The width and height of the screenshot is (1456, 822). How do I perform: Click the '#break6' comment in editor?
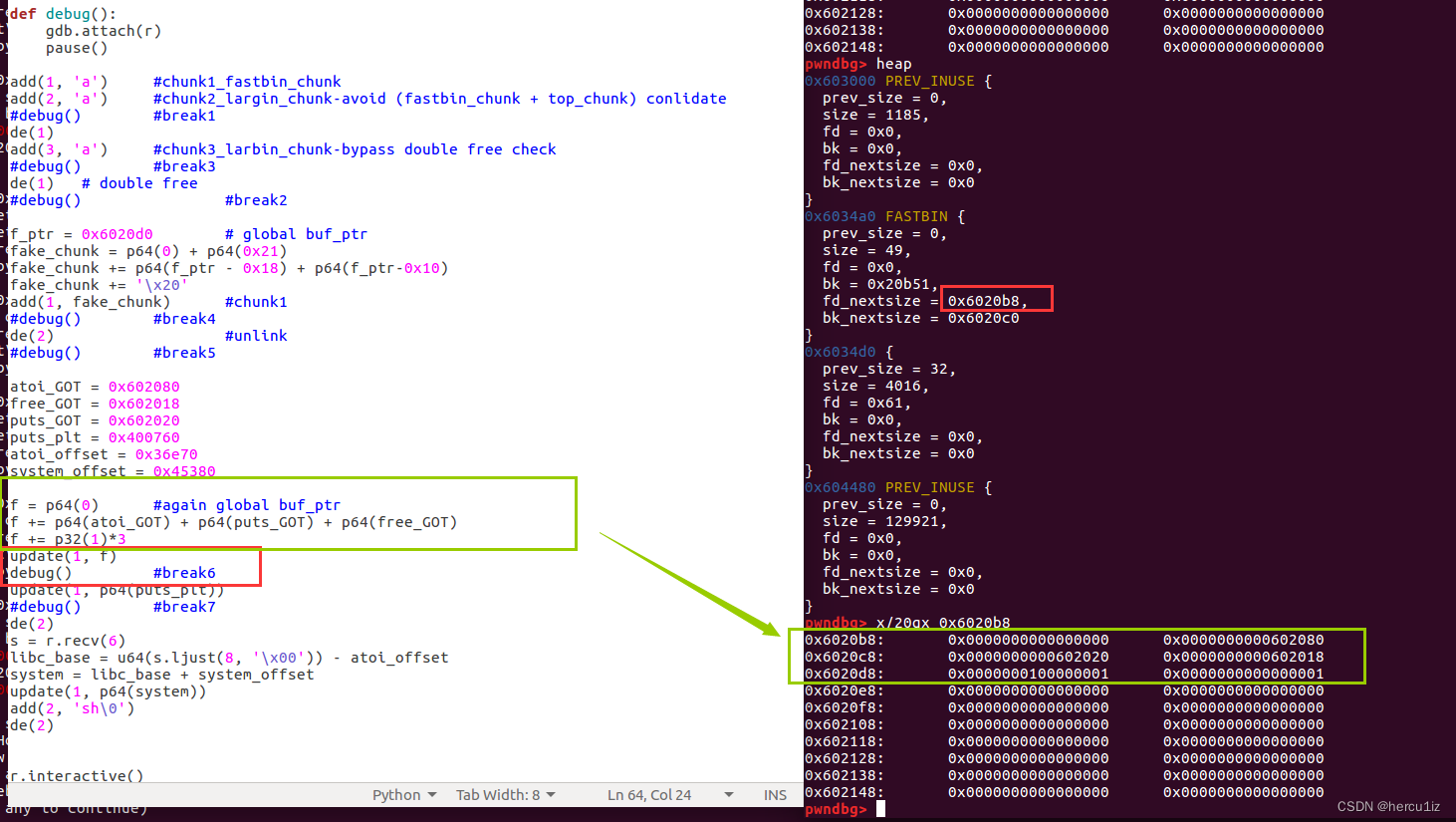pos(184,573)
